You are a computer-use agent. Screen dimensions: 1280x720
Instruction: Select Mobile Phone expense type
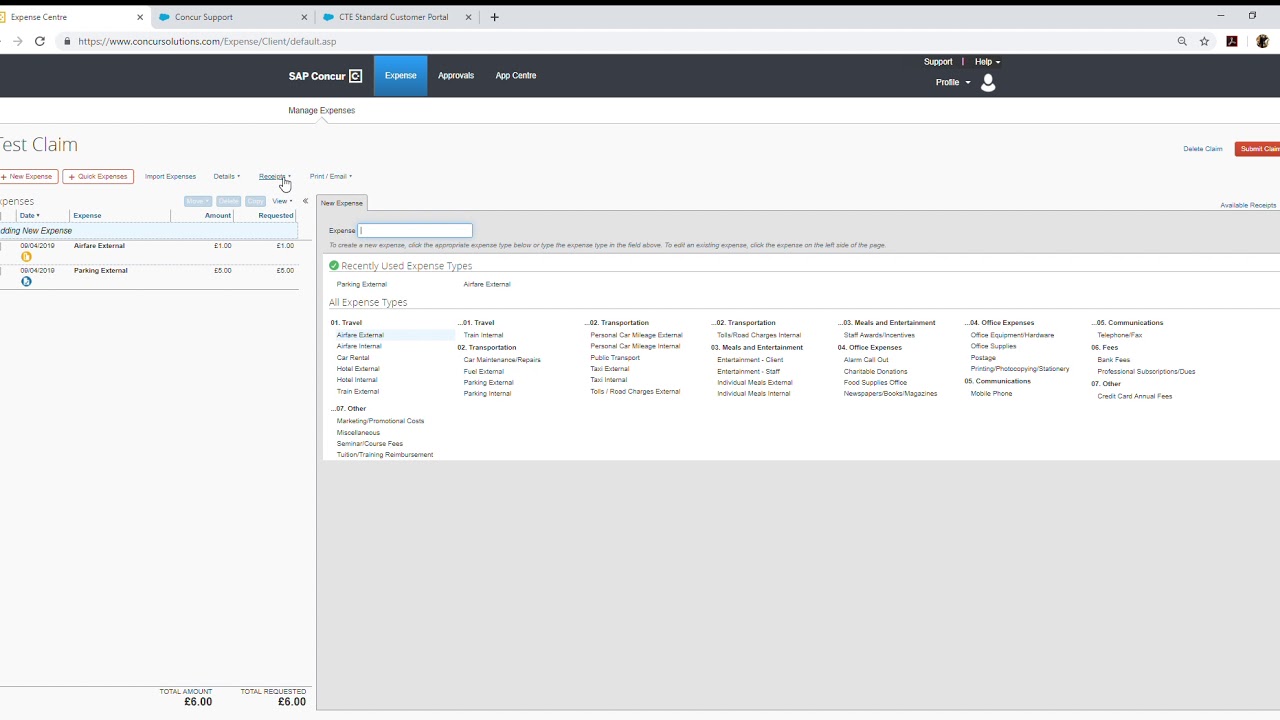(991, 394)
